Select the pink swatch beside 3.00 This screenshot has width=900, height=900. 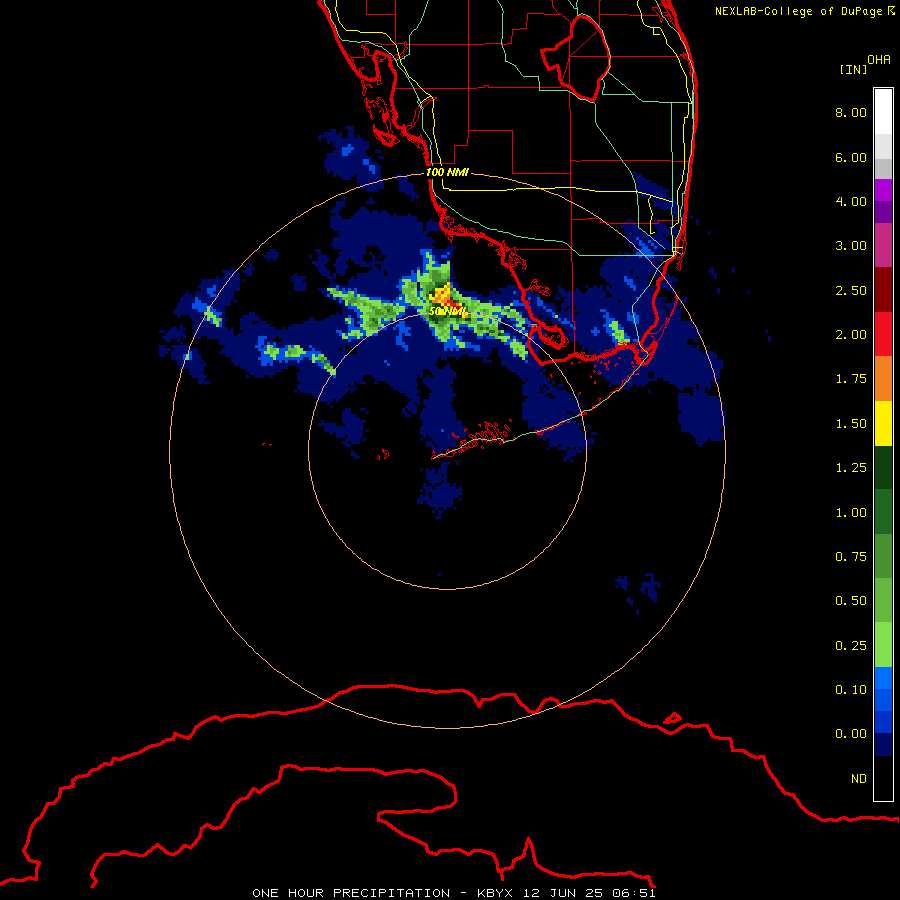click(883, 245)
